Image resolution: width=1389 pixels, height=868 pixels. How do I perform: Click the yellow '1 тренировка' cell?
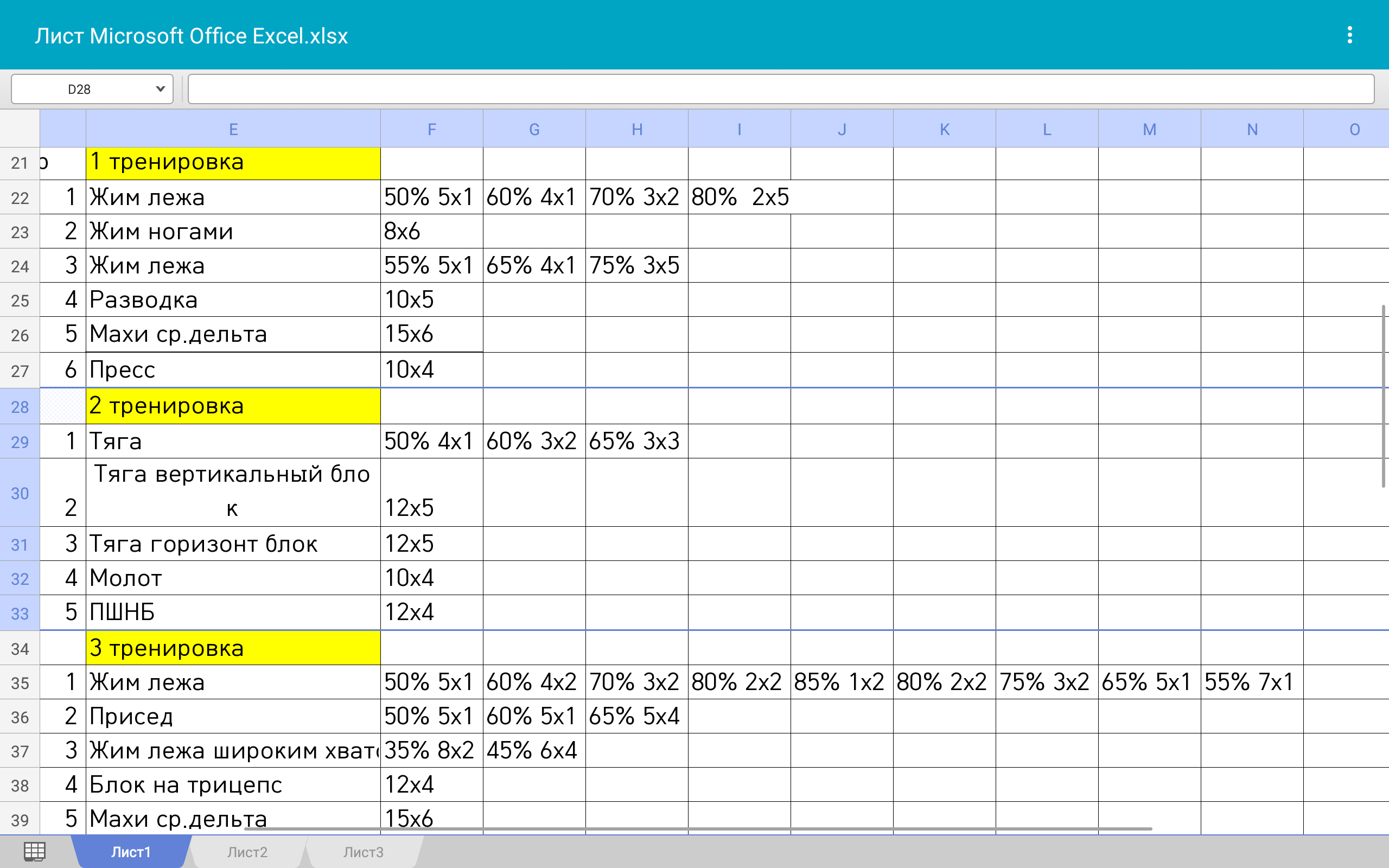tap(233, 163)
